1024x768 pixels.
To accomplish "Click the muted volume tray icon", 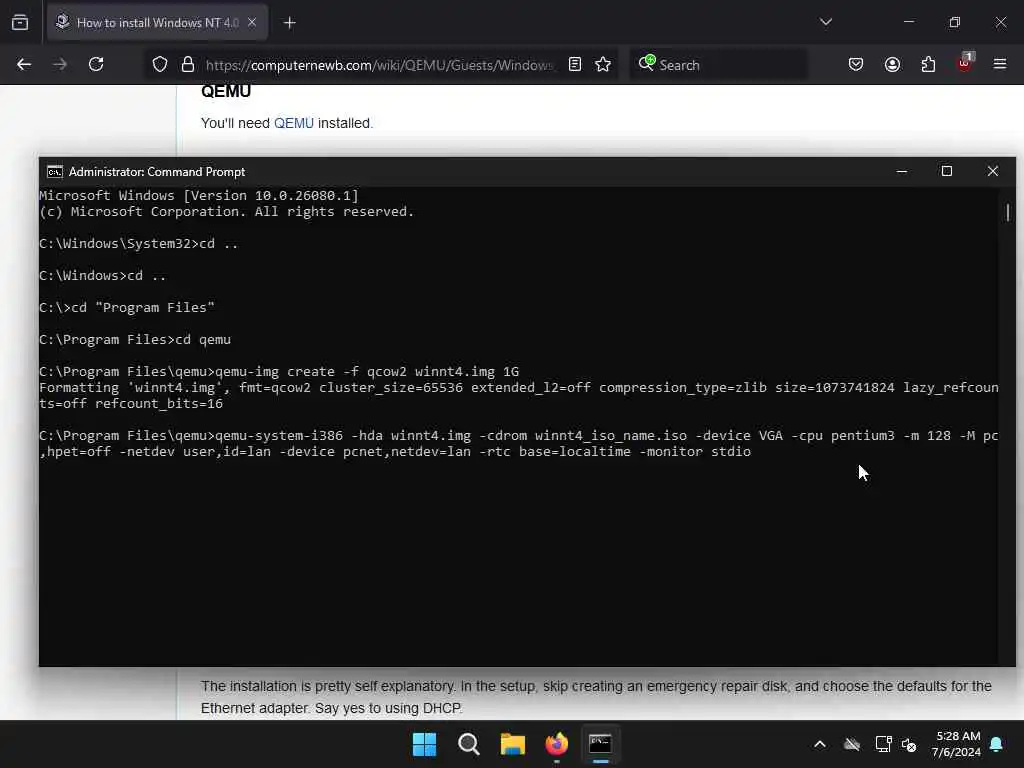I will (909, 744).
